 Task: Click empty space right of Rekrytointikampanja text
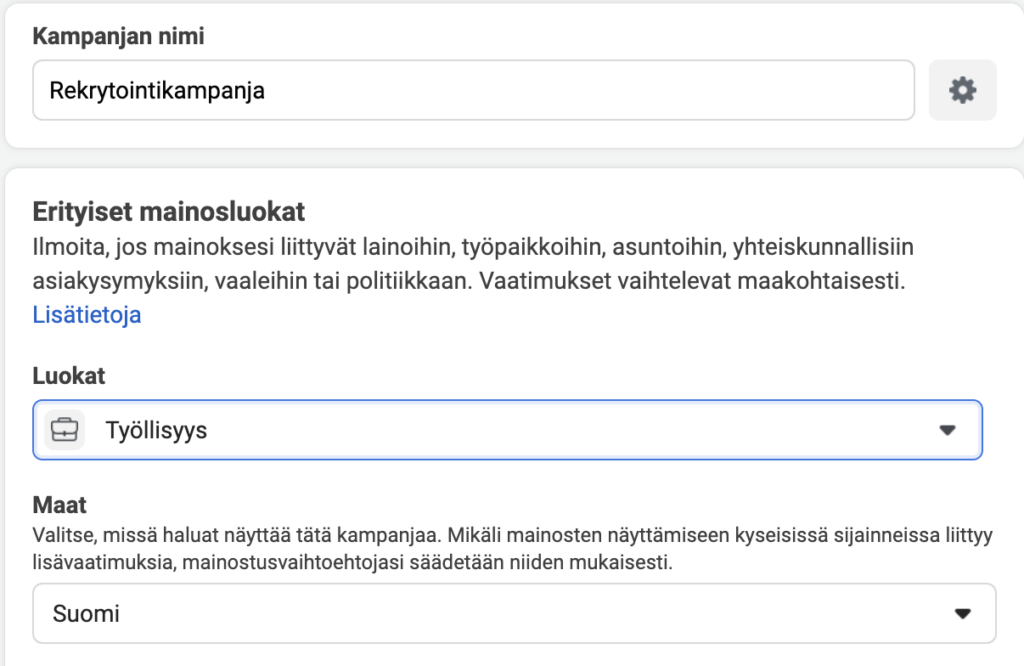(x=588, y=90)
